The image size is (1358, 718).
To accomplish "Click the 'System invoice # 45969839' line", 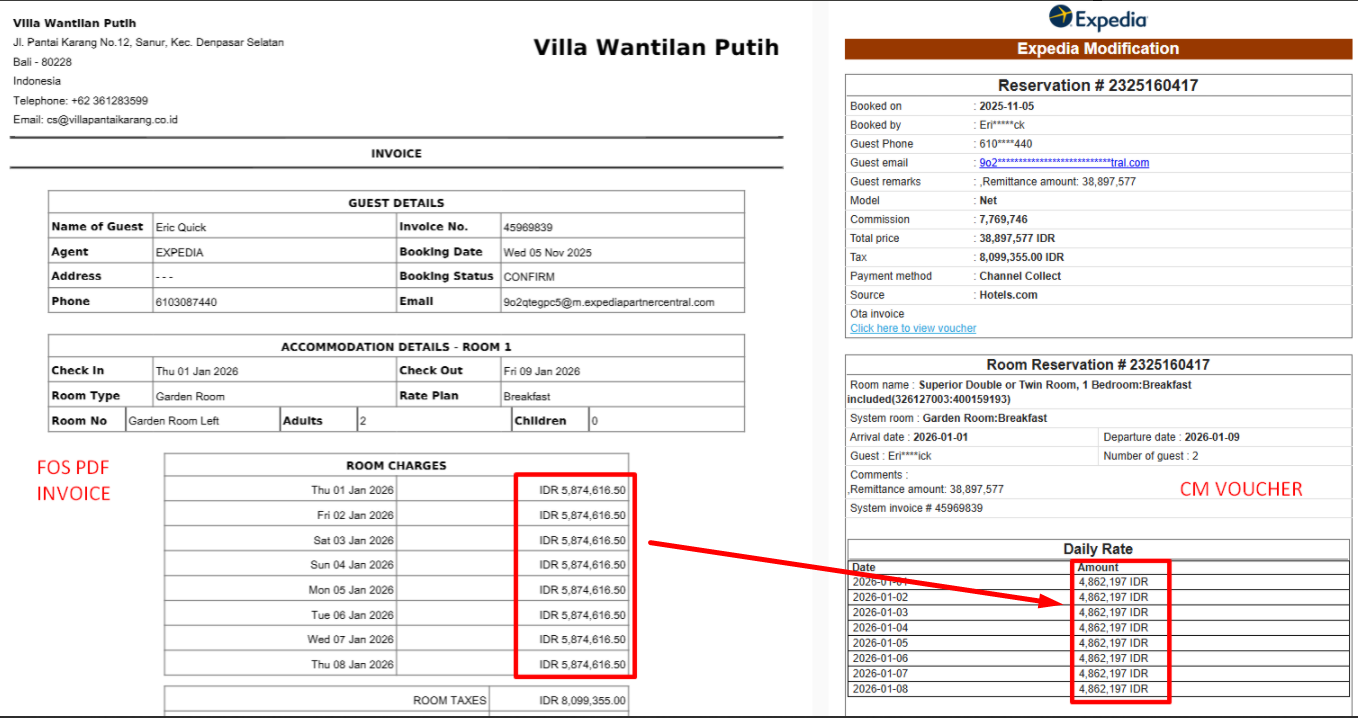I will 916,508.
